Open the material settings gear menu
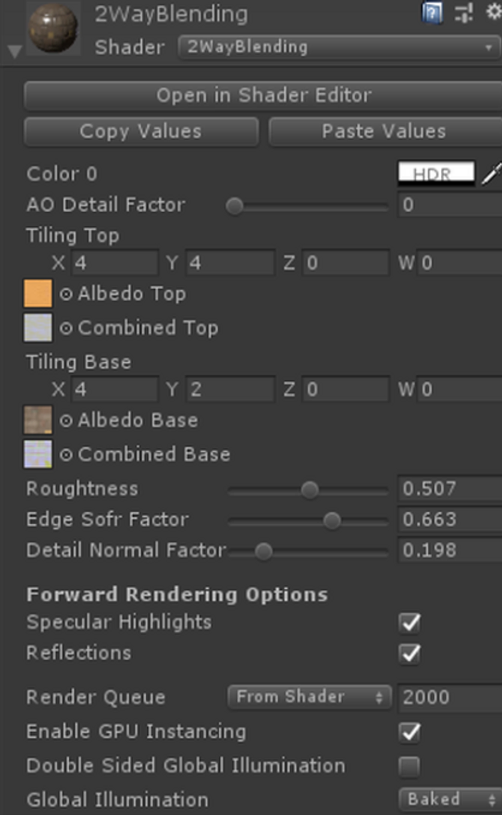 pyautogui.click(x=494, y=12)
